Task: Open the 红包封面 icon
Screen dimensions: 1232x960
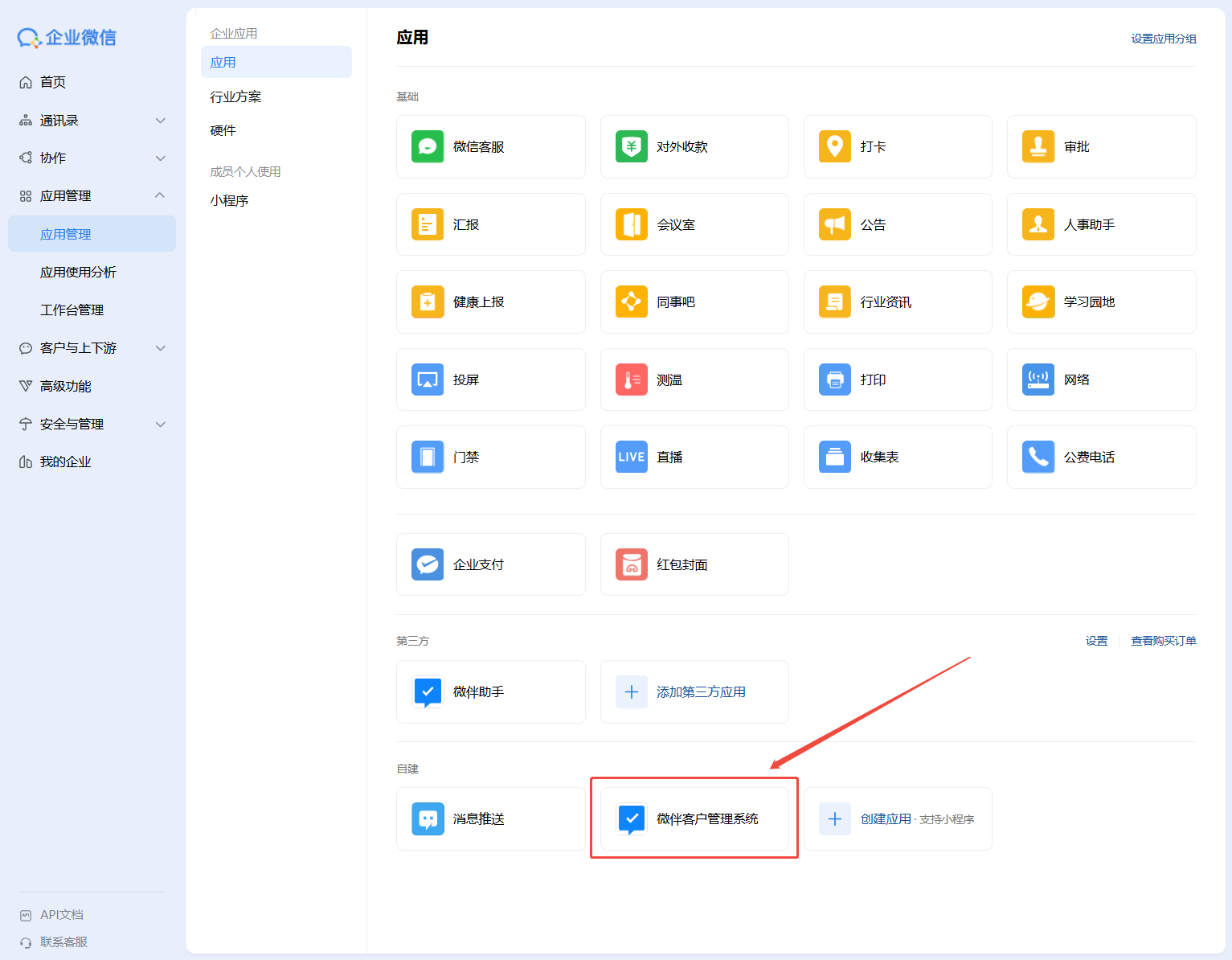Action: (x=631, y=564)
